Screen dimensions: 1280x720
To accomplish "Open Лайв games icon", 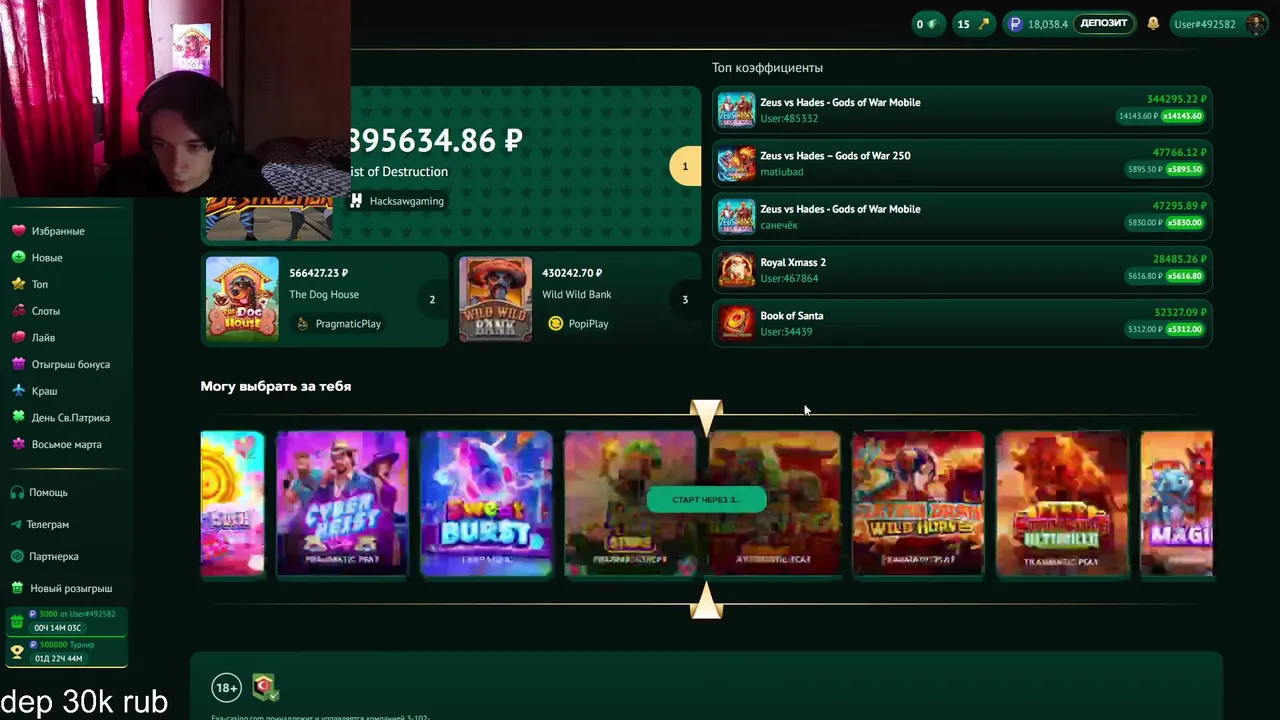I will [x=18, y=337].
